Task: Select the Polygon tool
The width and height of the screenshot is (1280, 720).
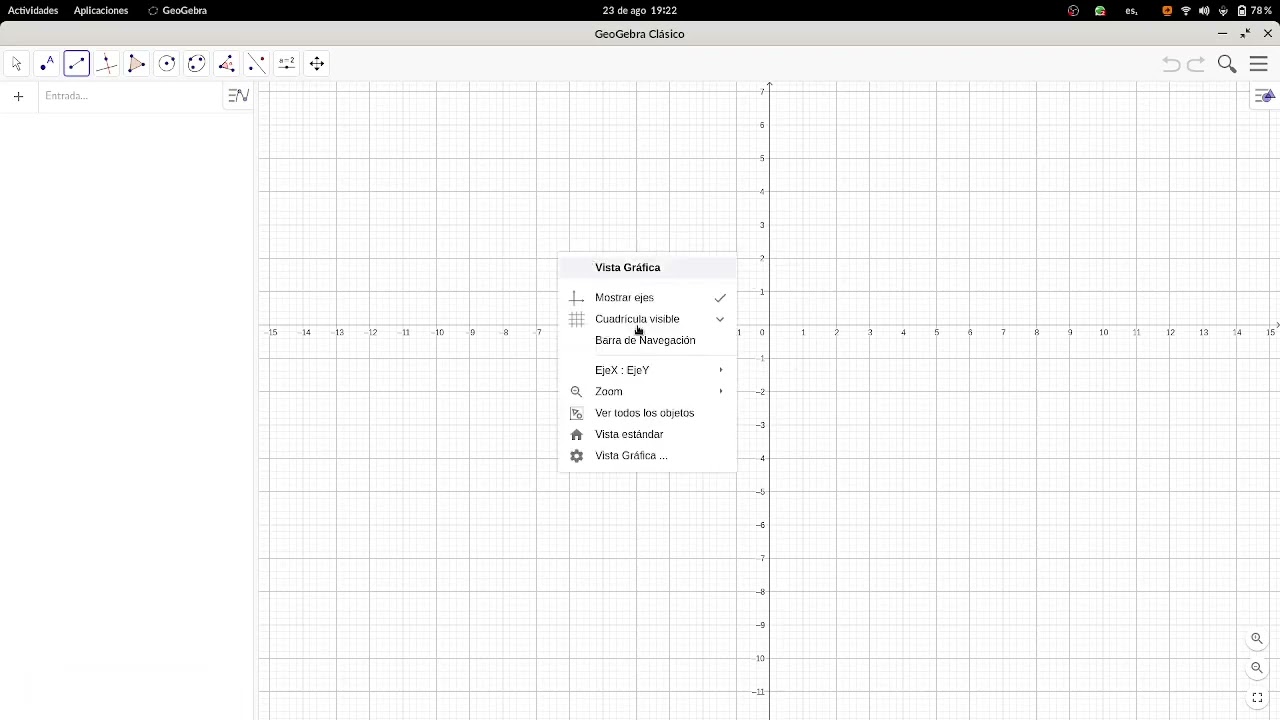Action: [137, 64]
